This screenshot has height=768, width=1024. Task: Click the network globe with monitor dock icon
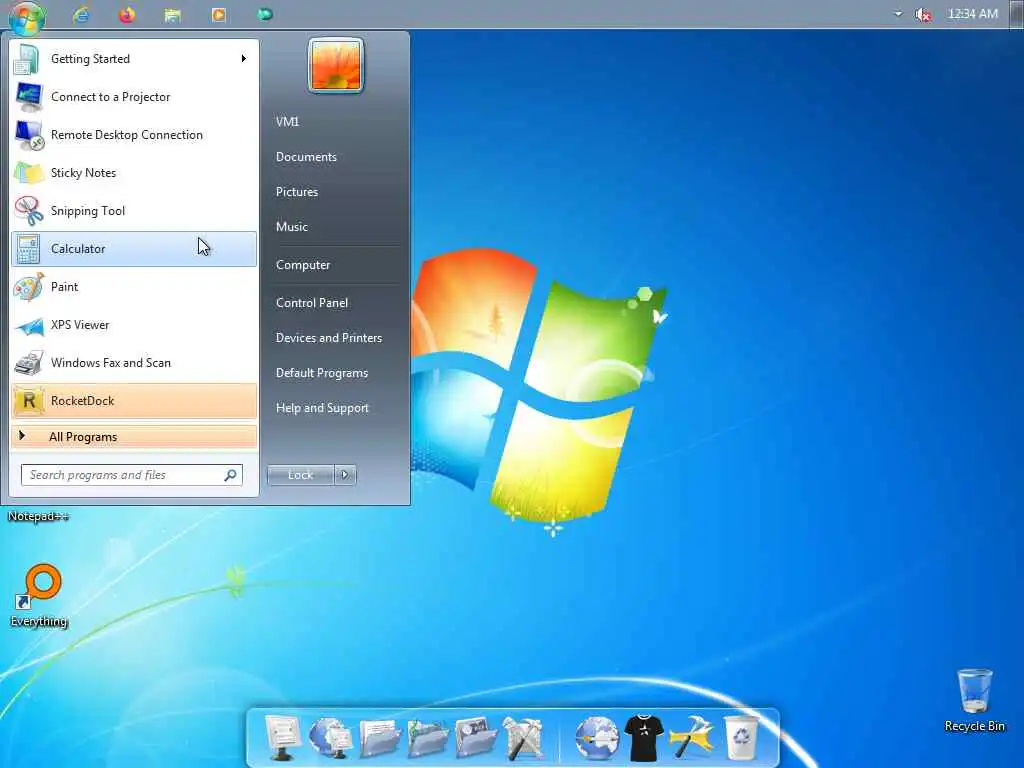(331, 738)
